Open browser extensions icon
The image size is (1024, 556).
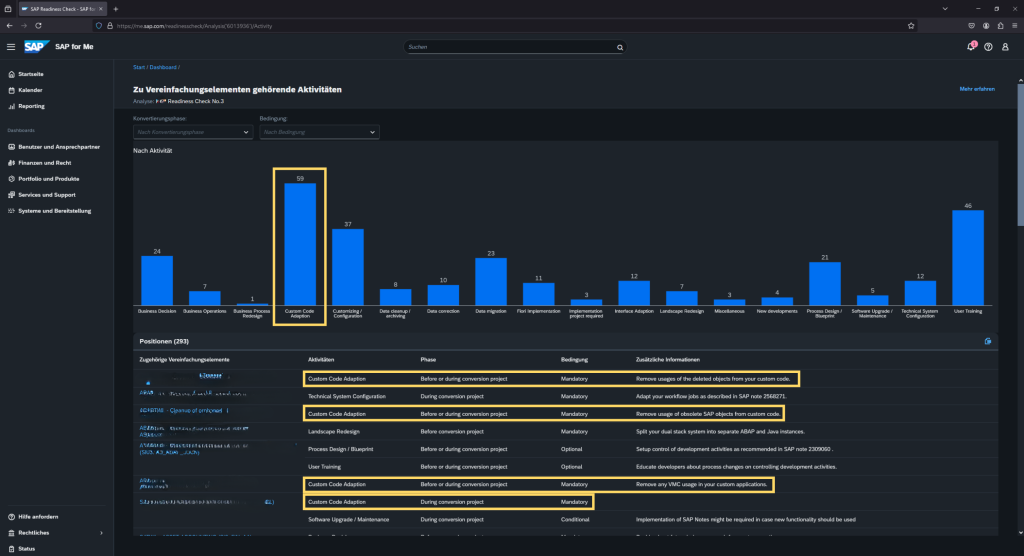point(1000,26)
